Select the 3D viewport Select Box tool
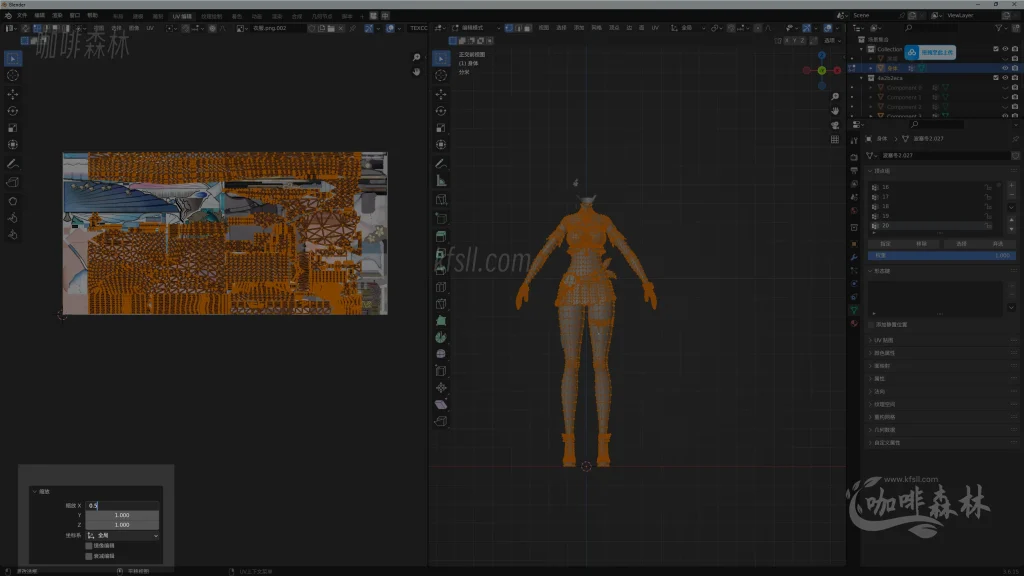The height and width of the screenshot is (576, 1024). click(441, 59)
